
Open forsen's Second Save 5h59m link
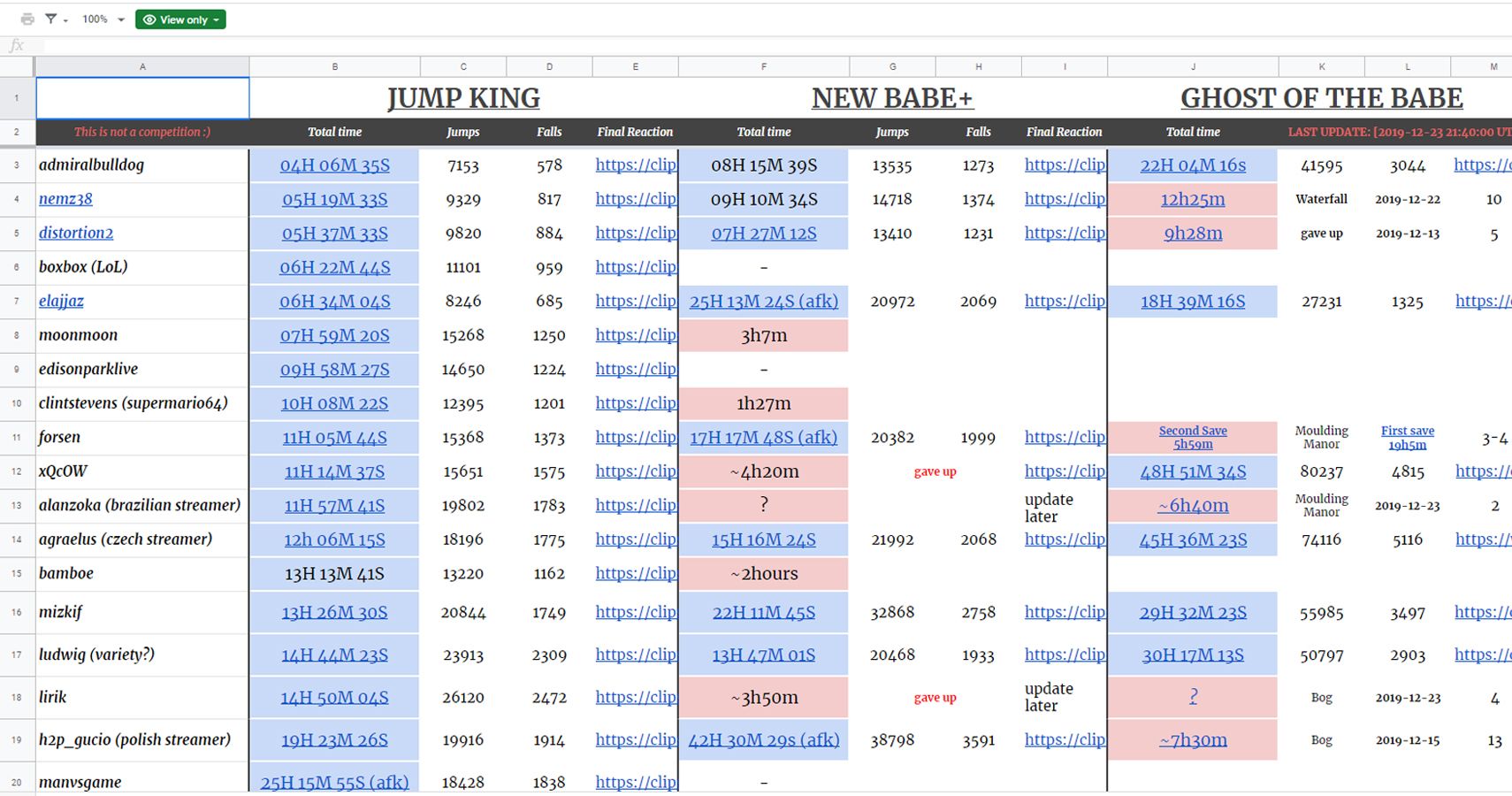[1193, 437]
